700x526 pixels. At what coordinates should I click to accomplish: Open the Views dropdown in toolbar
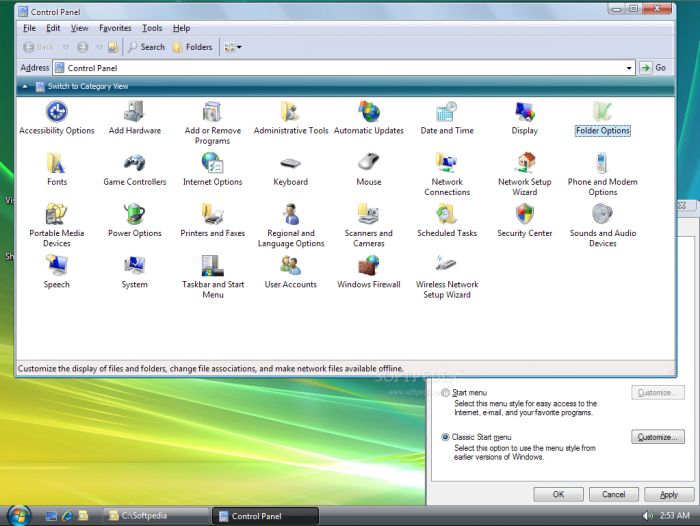[x=233, y=47]
